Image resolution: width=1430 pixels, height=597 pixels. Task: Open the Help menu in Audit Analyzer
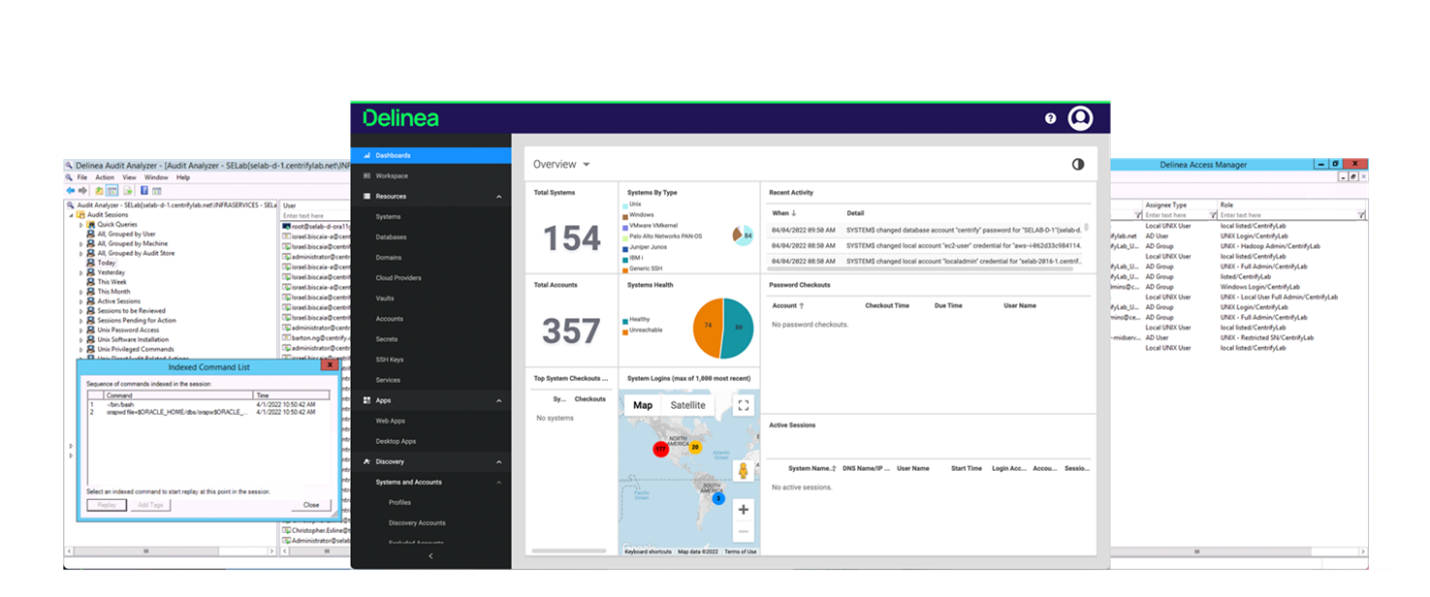coord(183,177)
